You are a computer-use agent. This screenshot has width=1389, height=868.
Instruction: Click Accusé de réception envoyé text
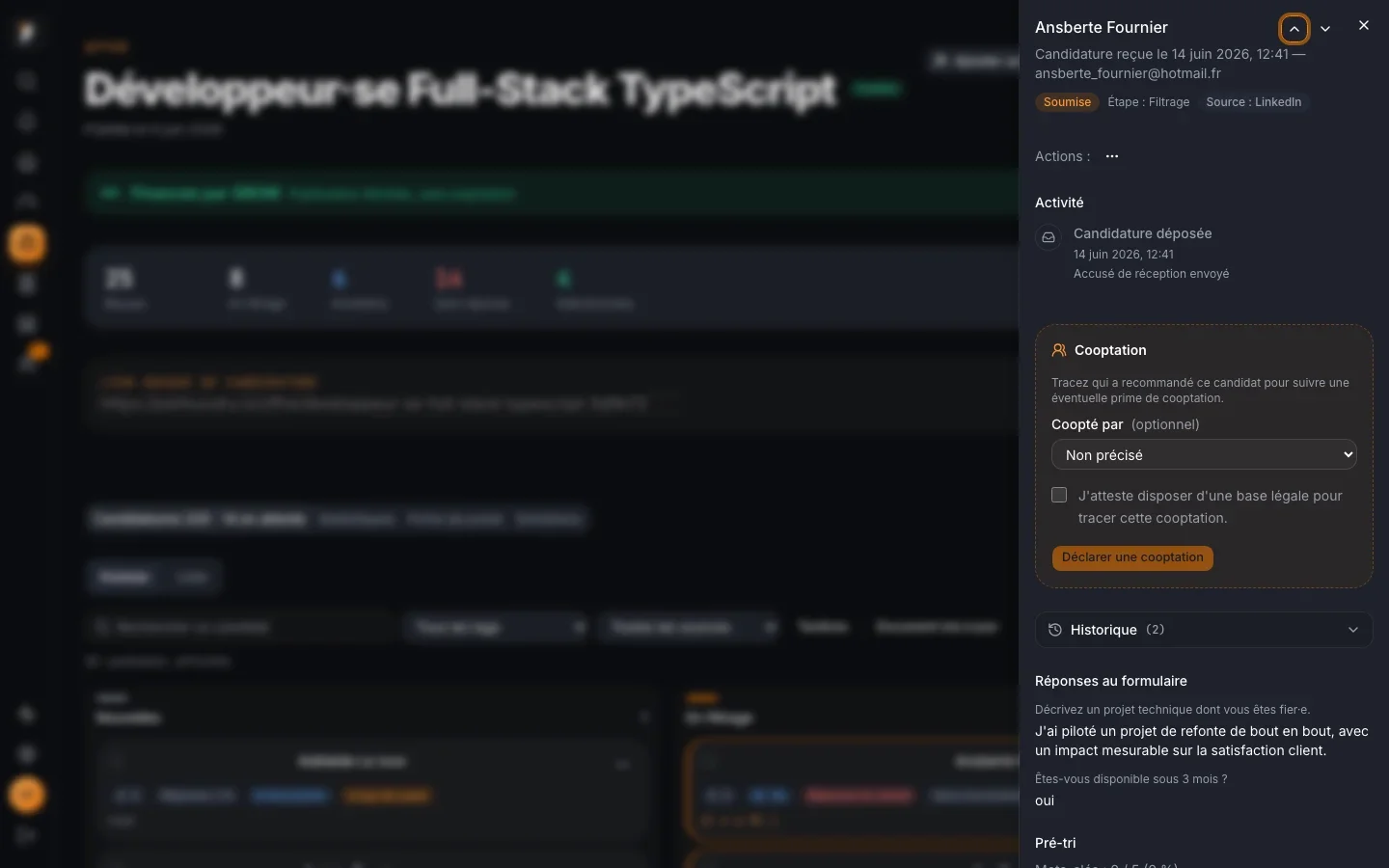pyautogui.click(x=1152, y=274)
